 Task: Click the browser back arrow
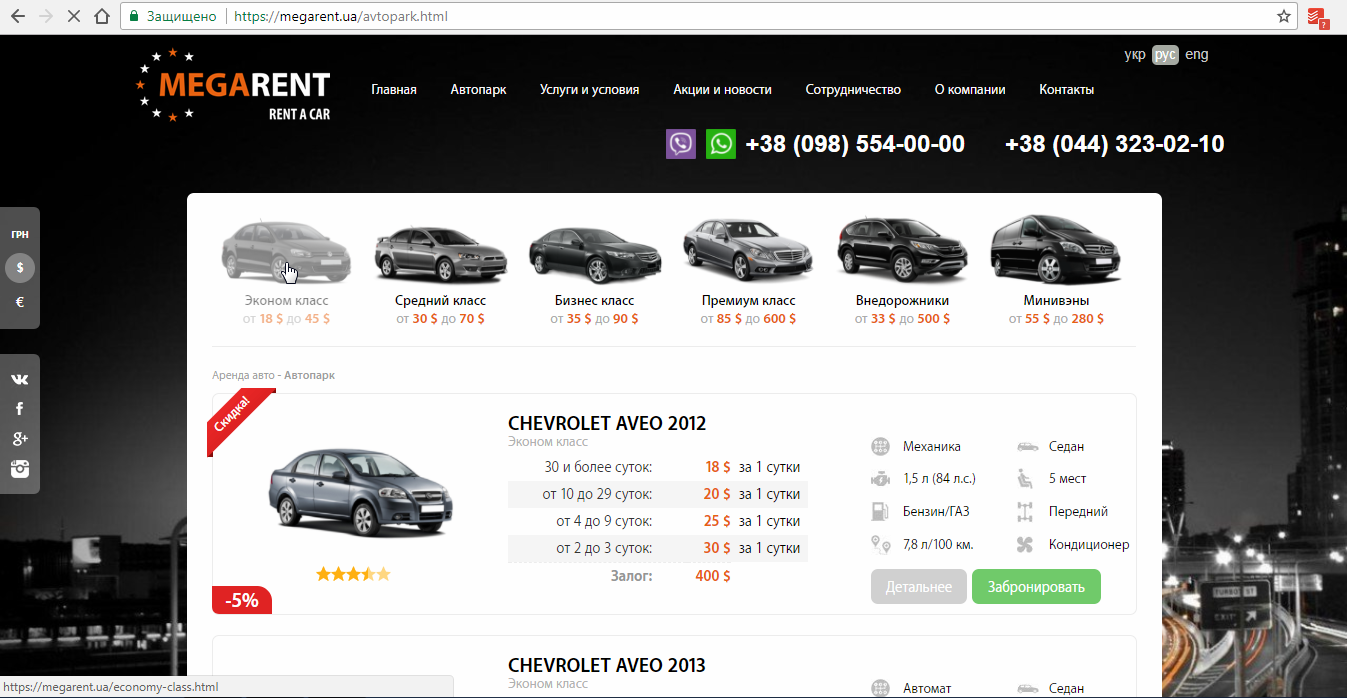coord(17,17)
